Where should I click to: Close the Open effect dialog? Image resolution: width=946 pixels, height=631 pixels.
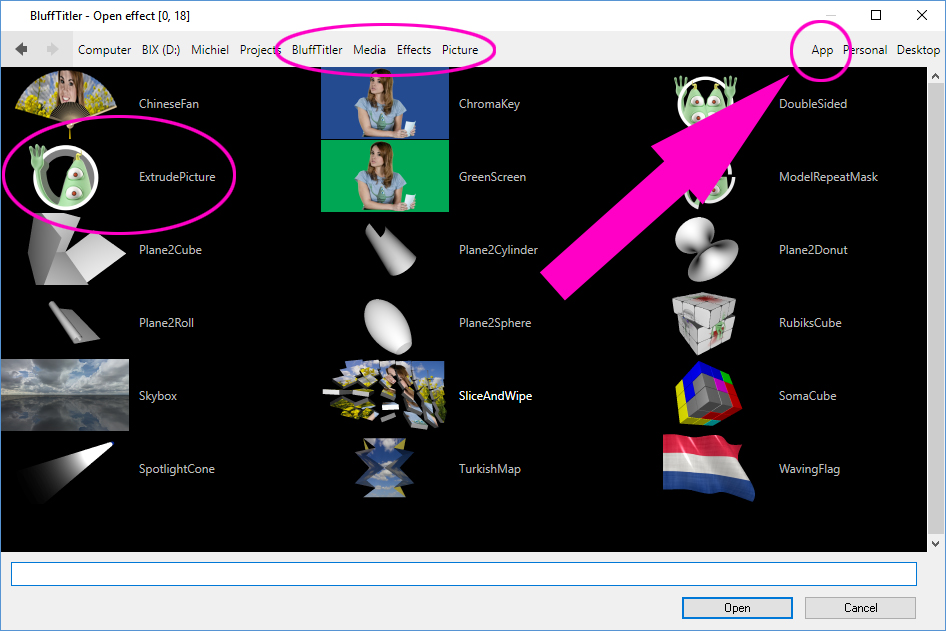pos(922,15)
